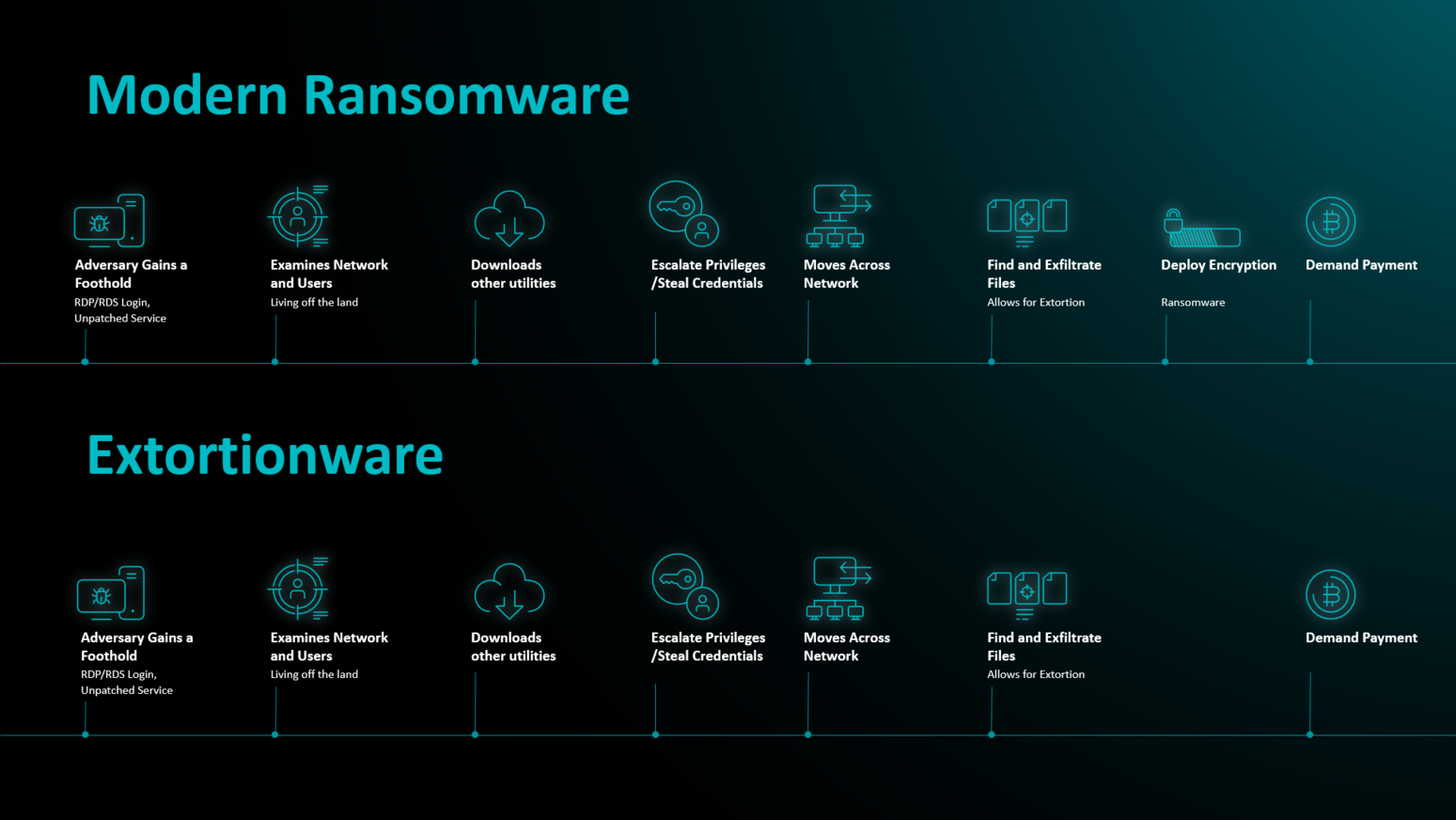Click 'Examines Network and Users' under Extortionware
Image resolution: width=1456 pixels, height=820 pixels.
[329, 647]
